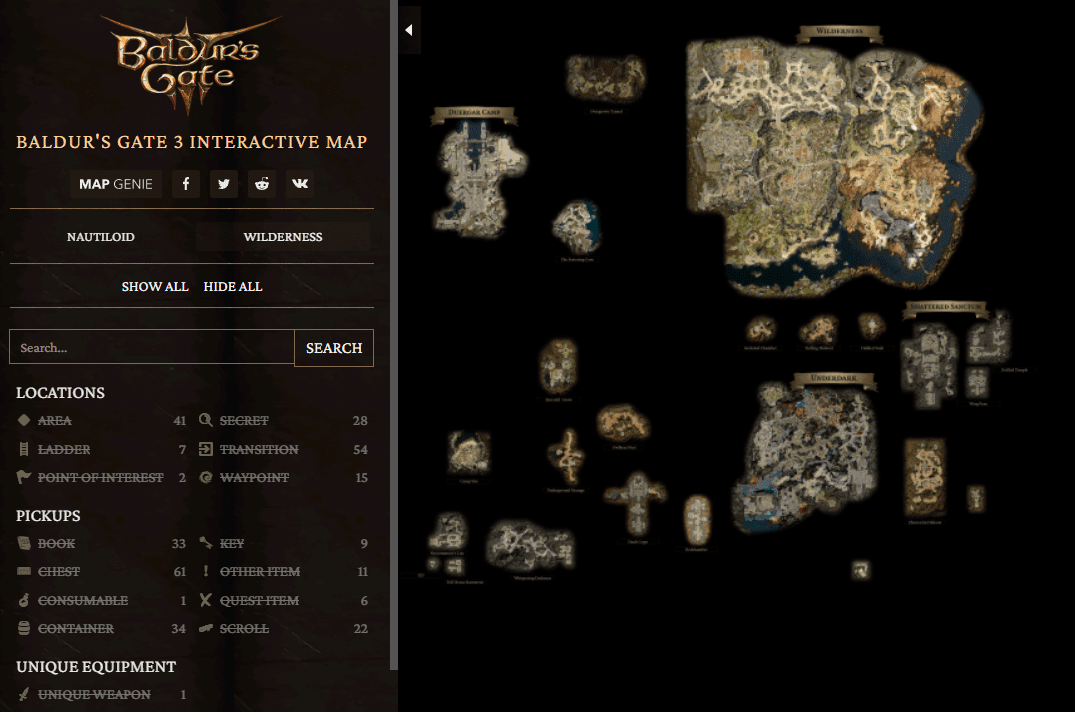Image resolution: width=1075 pixels, height=712 pixels.
Task: Toggle Transition location markers
Action: (x=283, y=450)
